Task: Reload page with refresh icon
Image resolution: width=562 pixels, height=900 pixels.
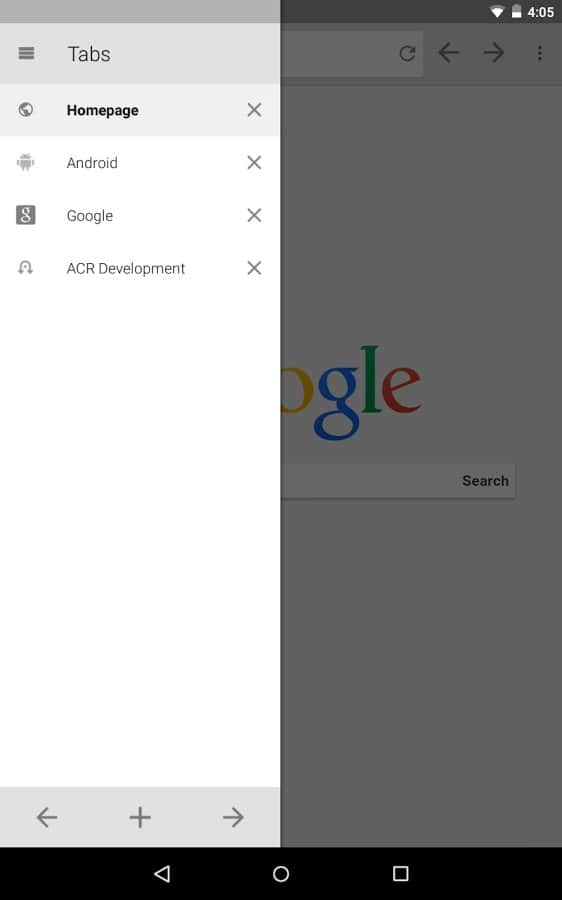Action: click(x=408, y=53)
